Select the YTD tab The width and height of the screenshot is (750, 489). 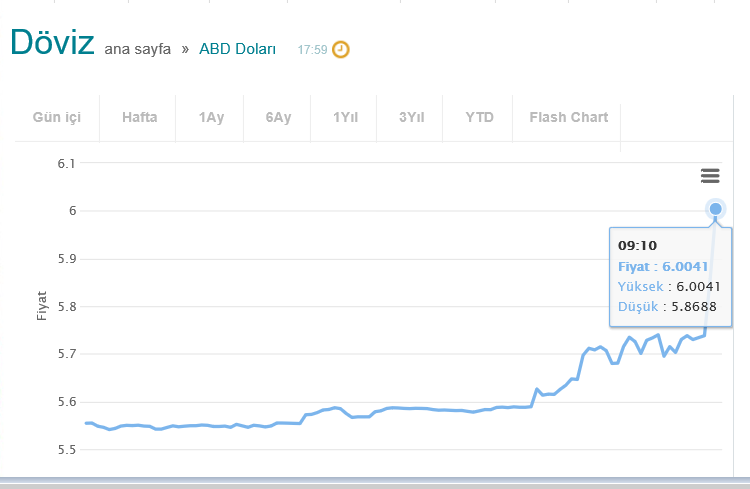479,117
